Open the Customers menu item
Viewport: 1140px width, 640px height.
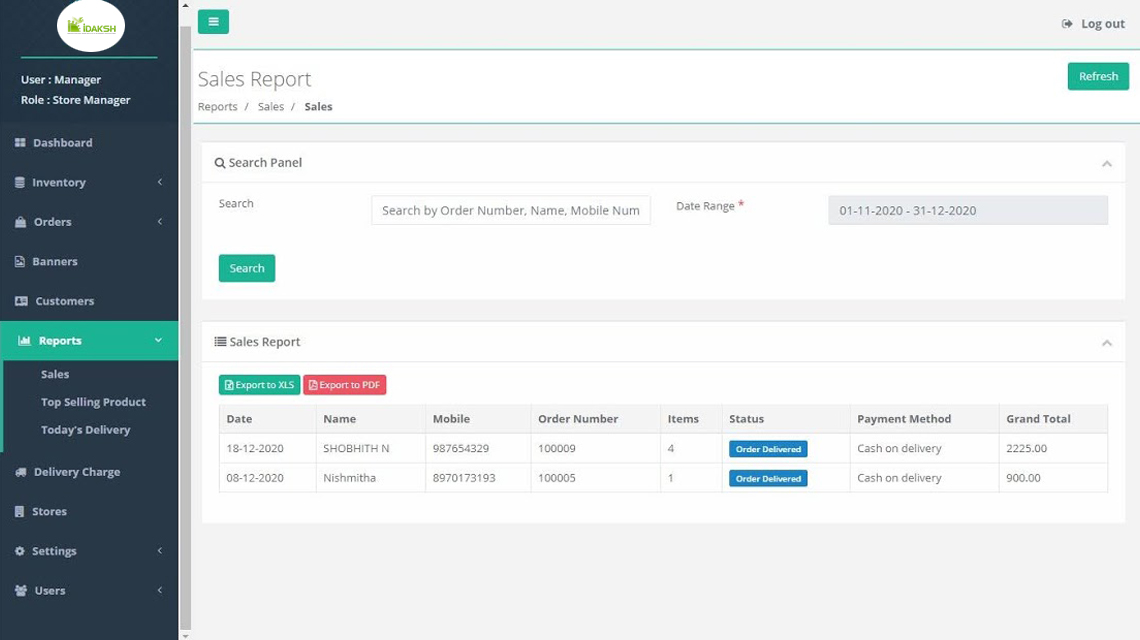(x=65, y=301)
